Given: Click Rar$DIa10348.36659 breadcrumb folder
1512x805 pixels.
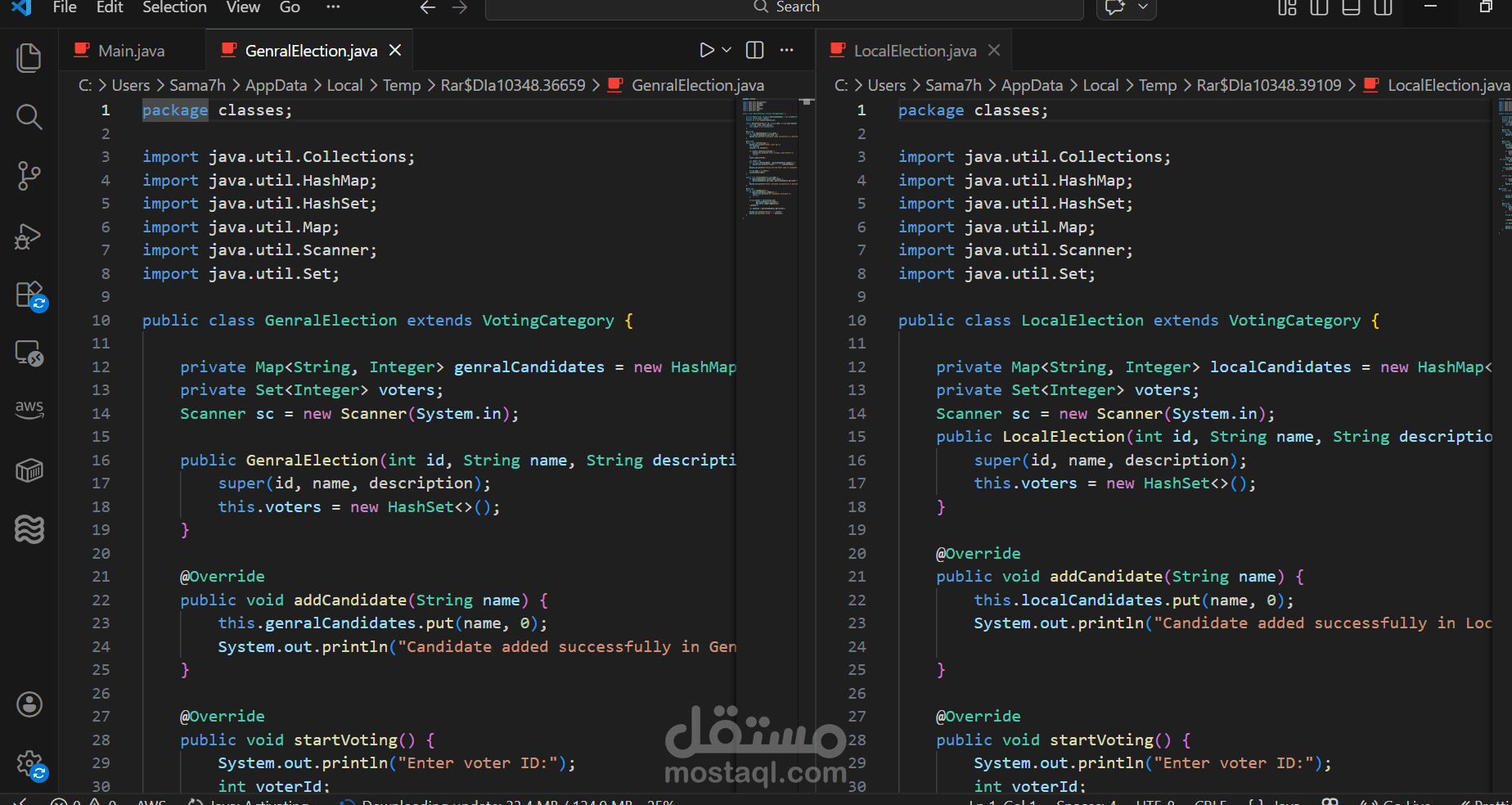Looking at the screenshot, I should coord(513,85).
